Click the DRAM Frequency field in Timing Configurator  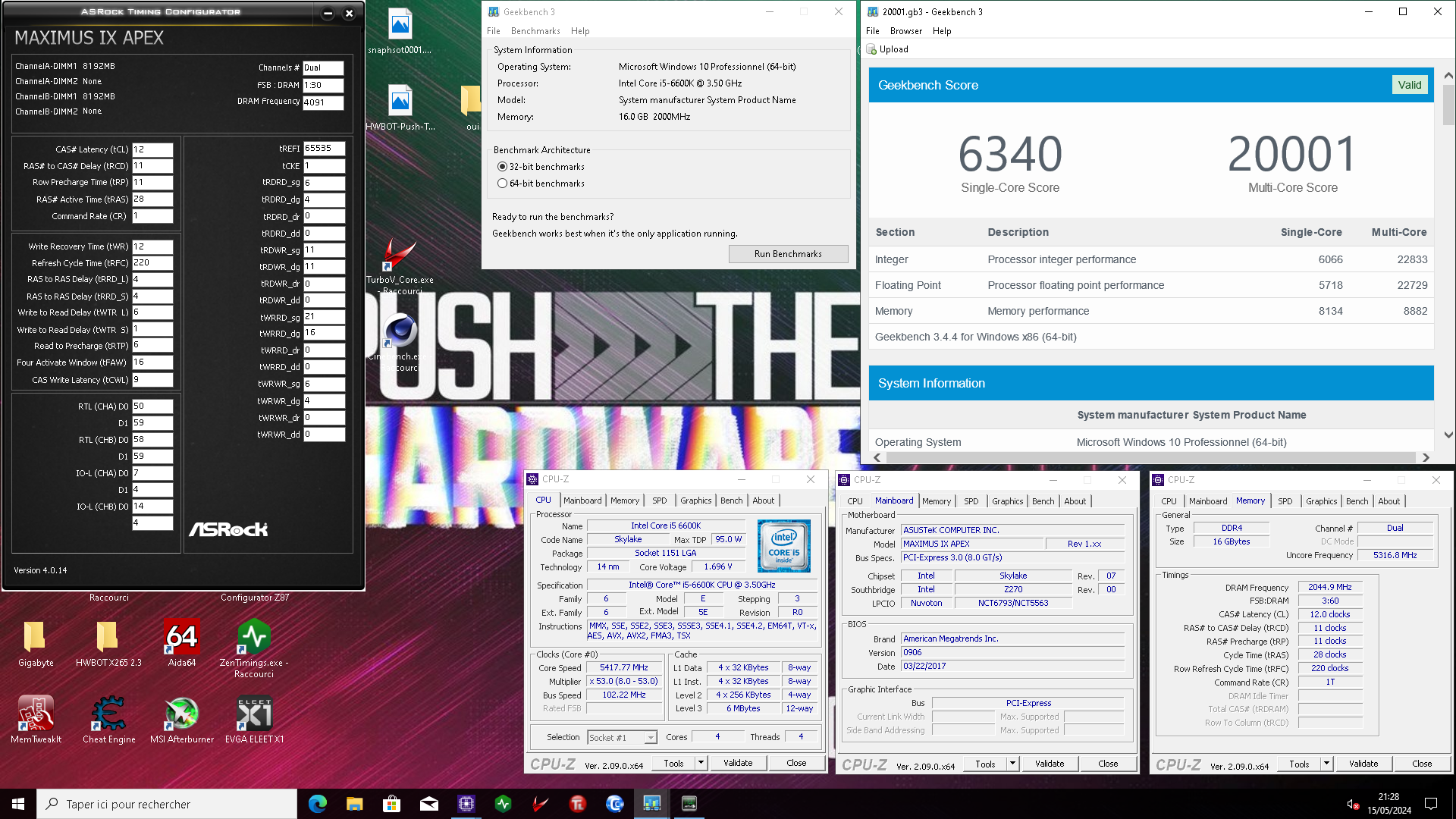click(323, 102)
